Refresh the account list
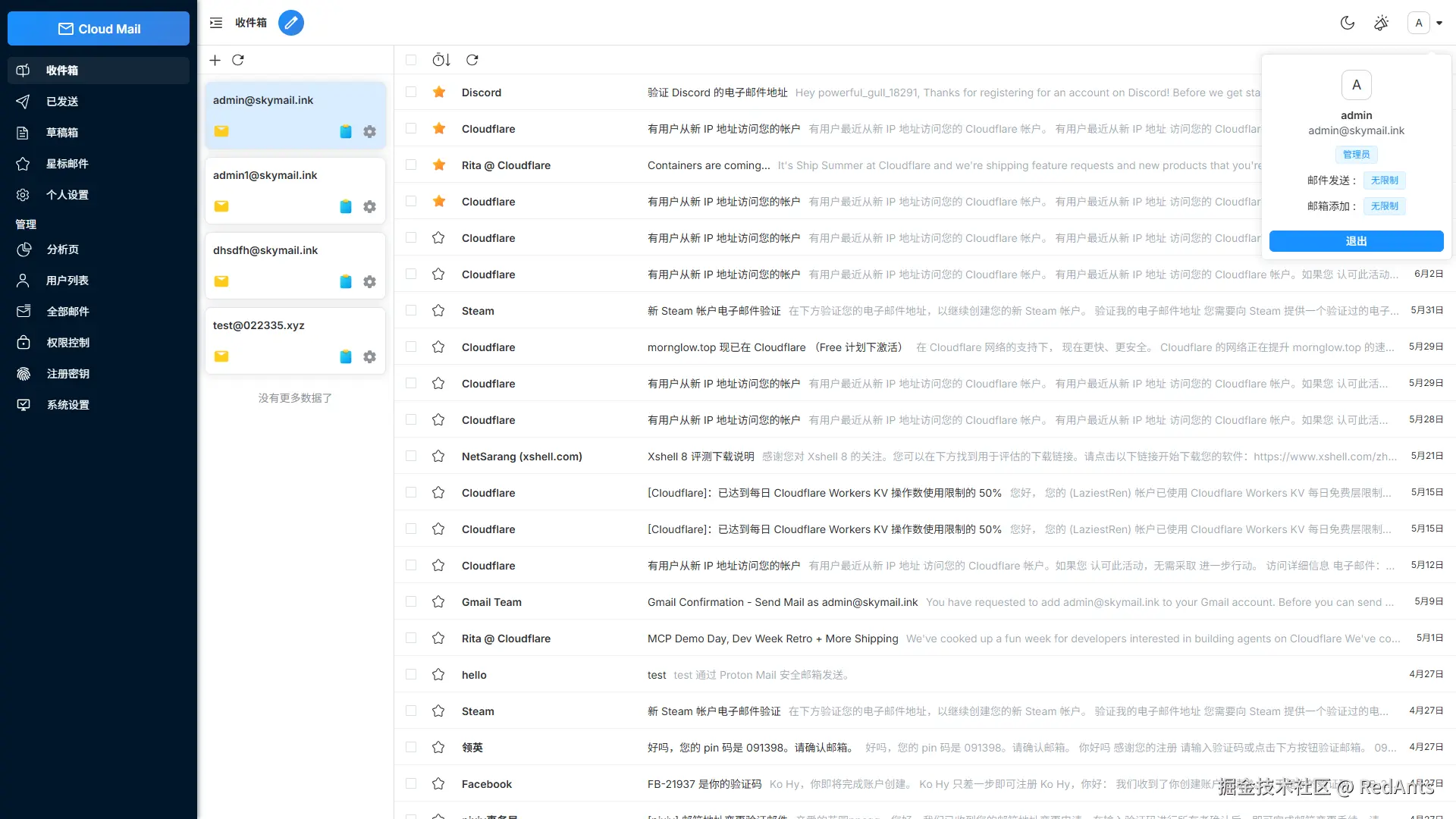Viewport: 1456px width, 819px height. point(238,60)
